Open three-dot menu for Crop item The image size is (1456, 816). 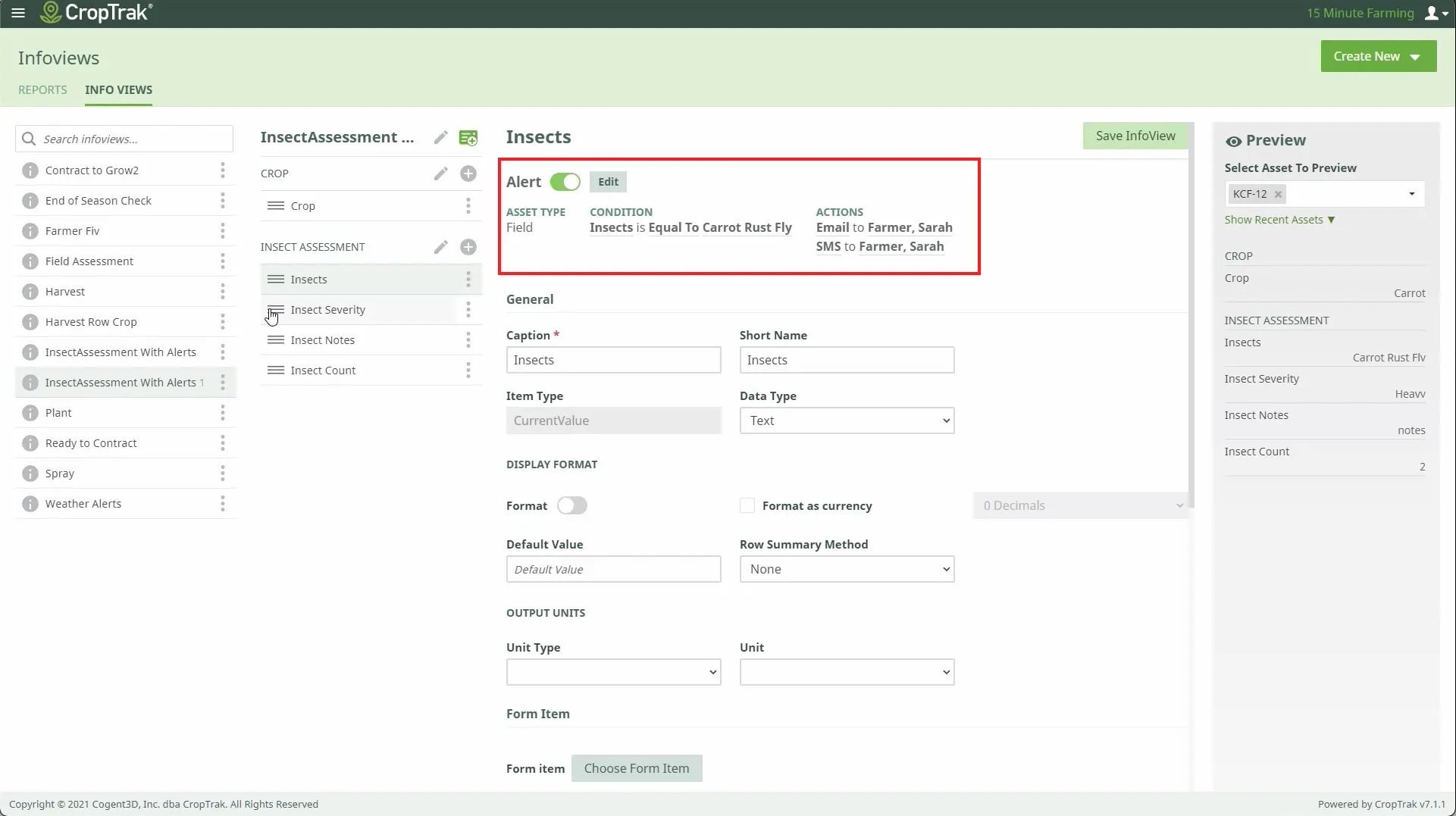point(468,206)
